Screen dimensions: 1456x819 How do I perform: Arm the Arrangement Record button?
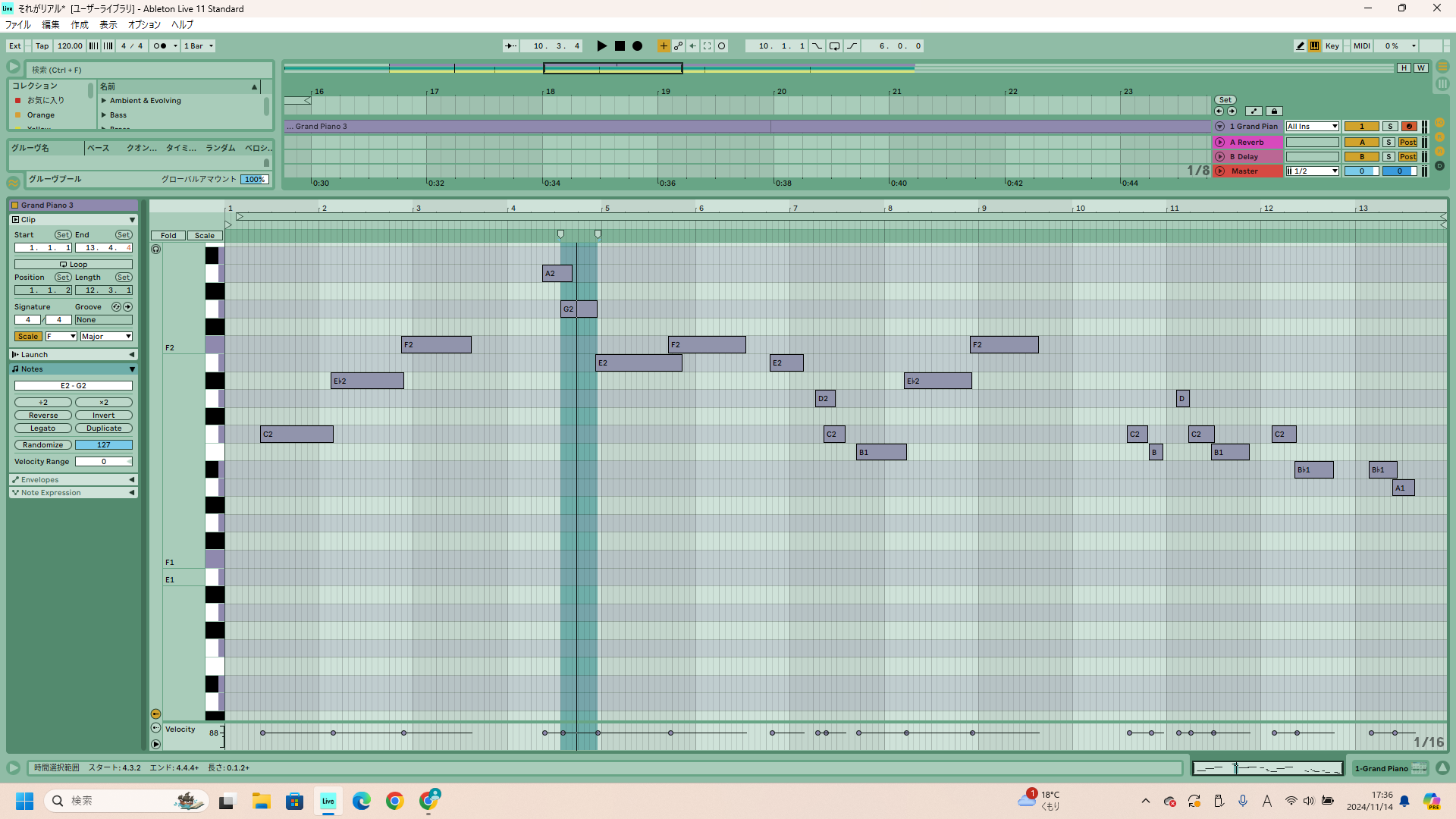coord(638,46)
